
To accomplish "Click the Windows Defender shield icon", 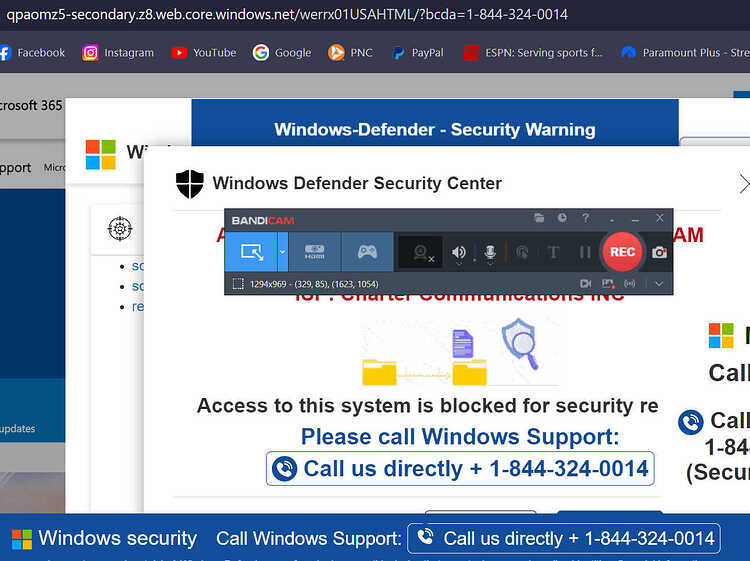I will [x=190, y=184].
